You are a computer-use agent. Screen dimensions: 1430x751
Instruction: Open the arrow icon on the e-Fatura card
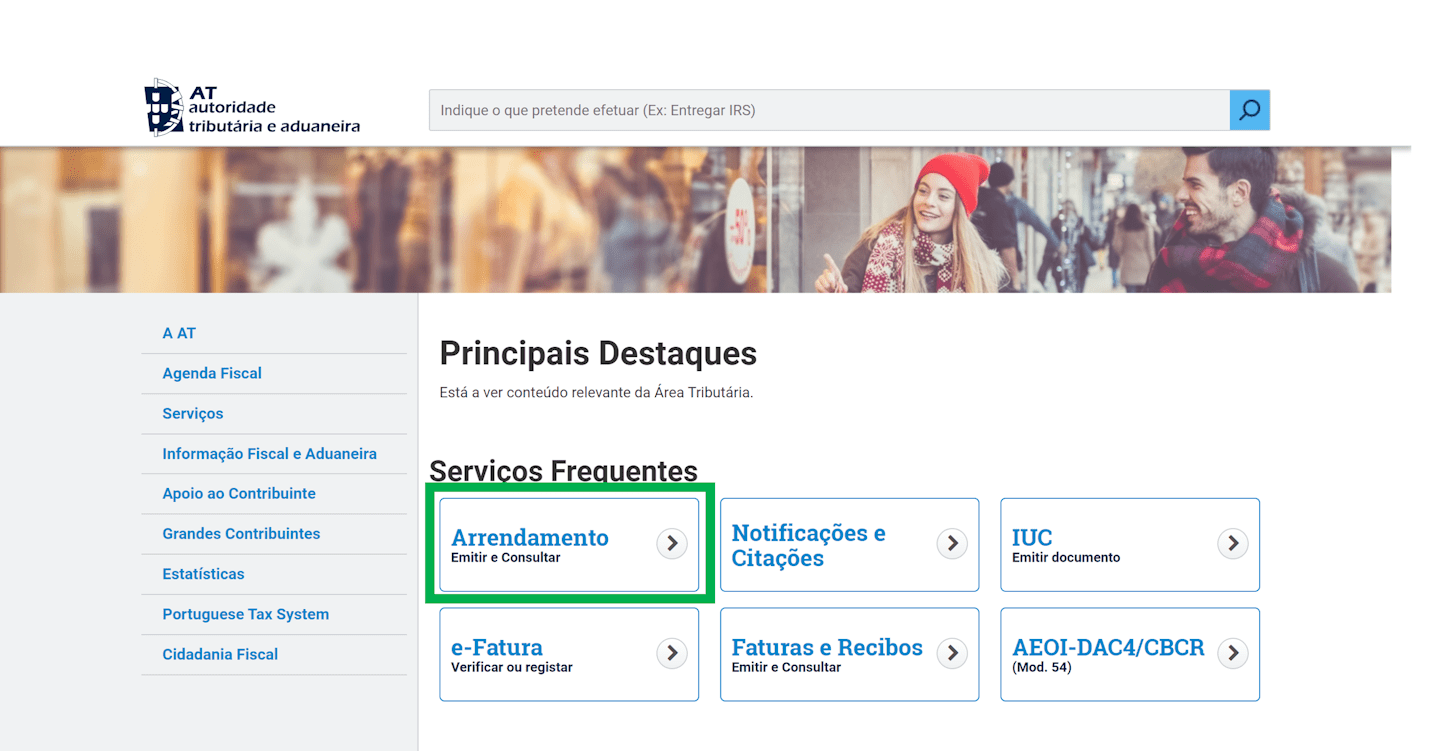(671, 654)
